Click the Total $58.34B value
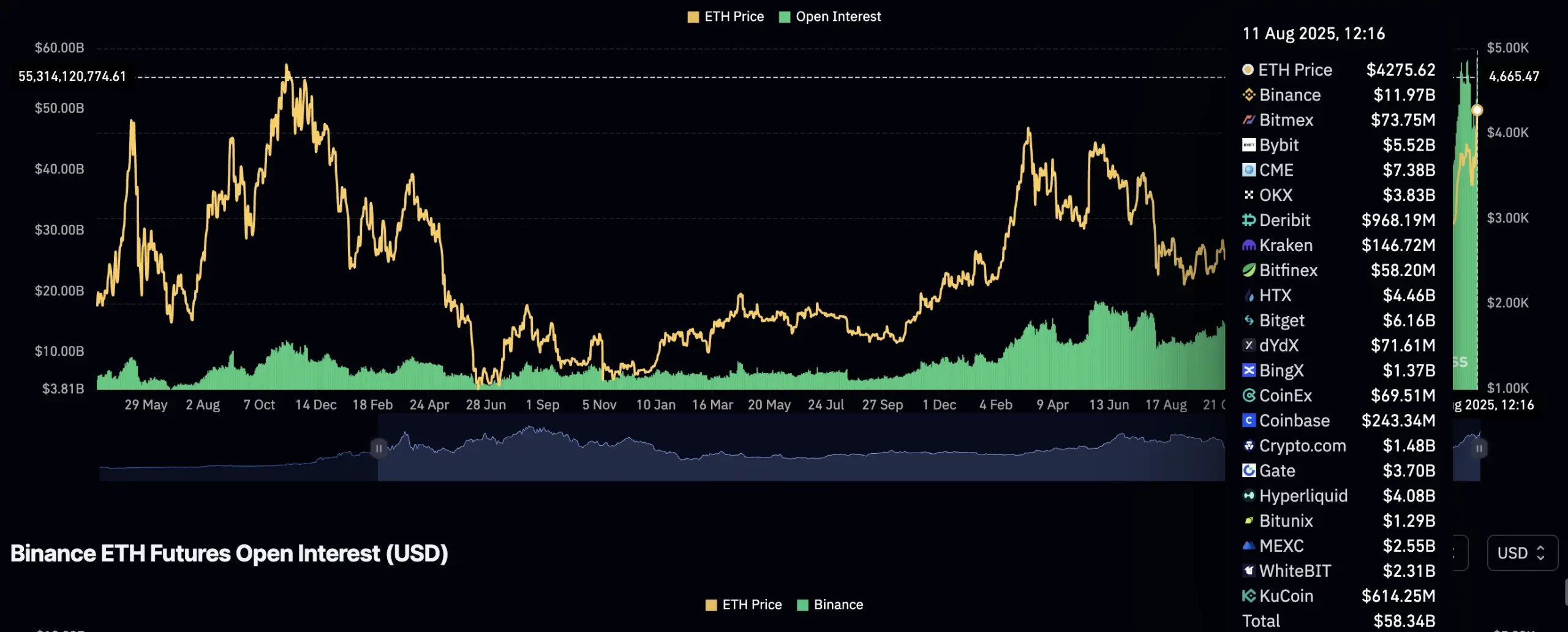Viewport: 1568px width, 632px height. coord(1404,621)
